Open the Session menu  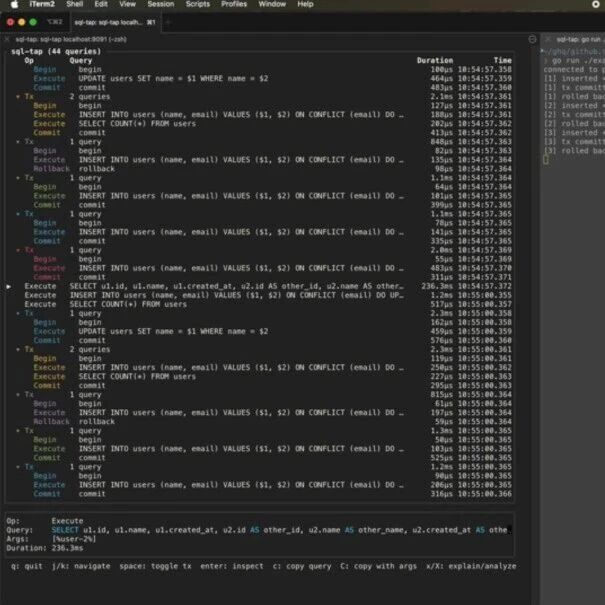pos(161,4)
